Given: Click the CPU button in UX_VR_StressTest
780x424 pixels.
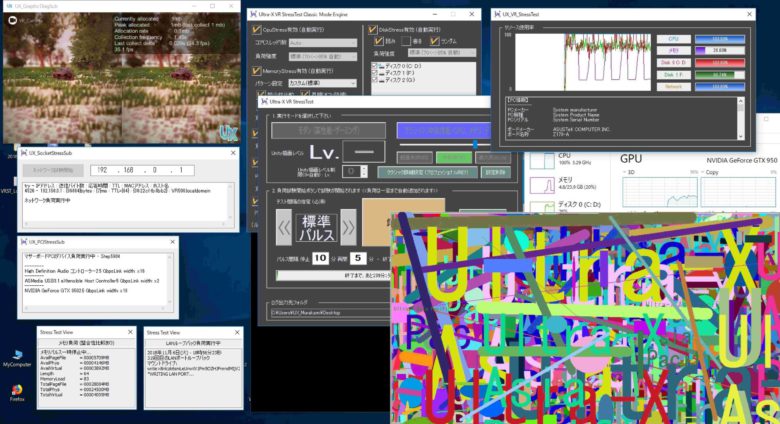Looking at the screenshot, I should (674, 39).
